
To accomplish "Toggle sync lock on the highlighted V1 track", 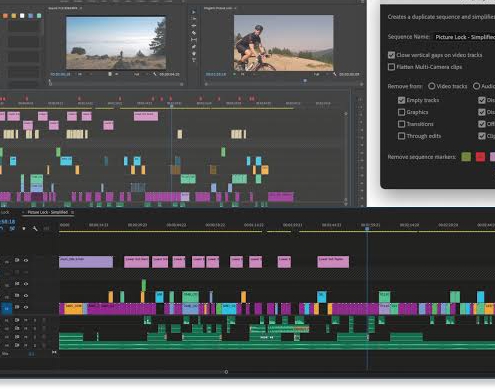I will (x=17, y=307).
